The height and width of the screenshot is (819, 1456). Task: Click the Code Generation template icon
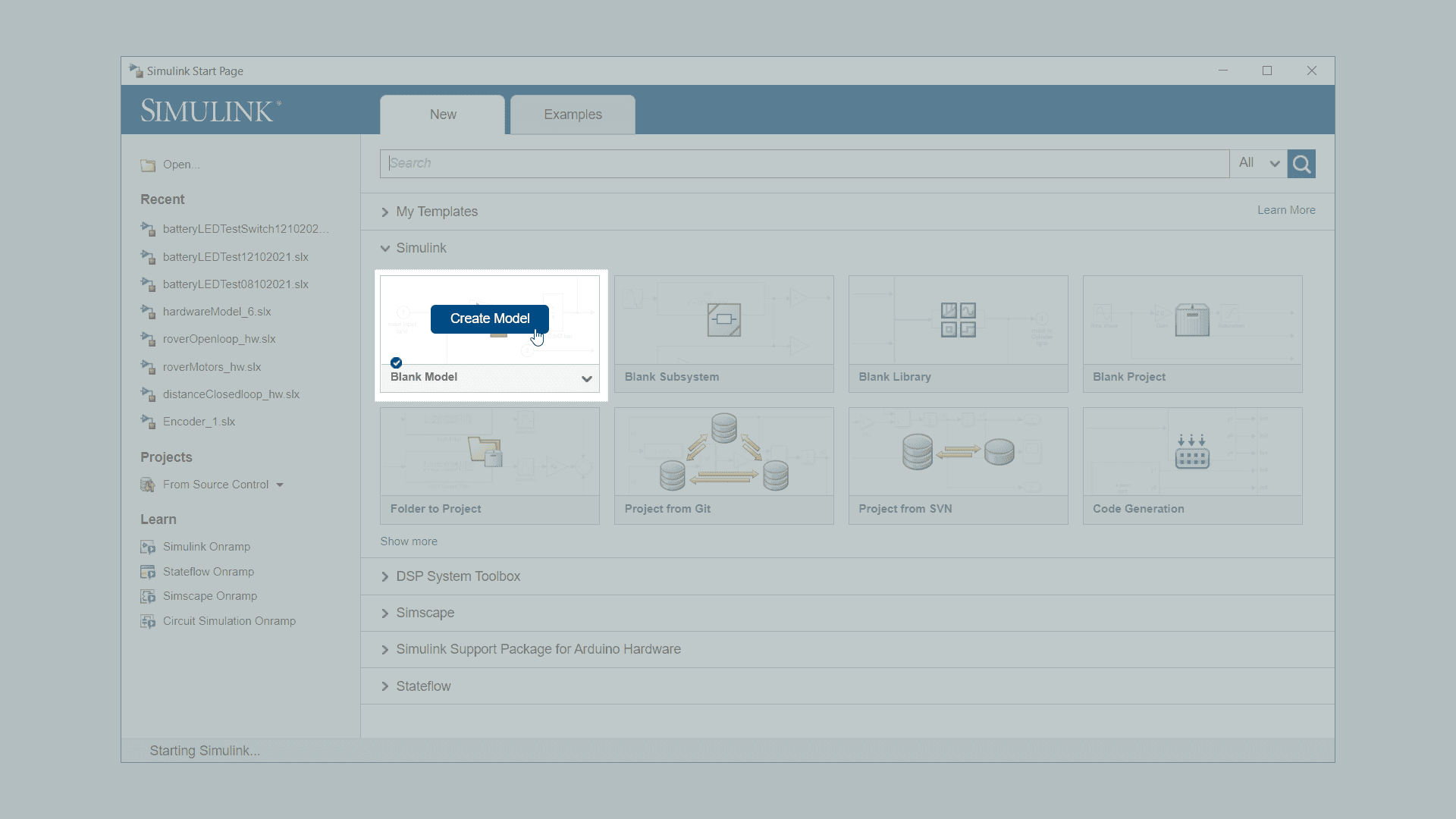pyautogui.click(x=1191, y=452)
